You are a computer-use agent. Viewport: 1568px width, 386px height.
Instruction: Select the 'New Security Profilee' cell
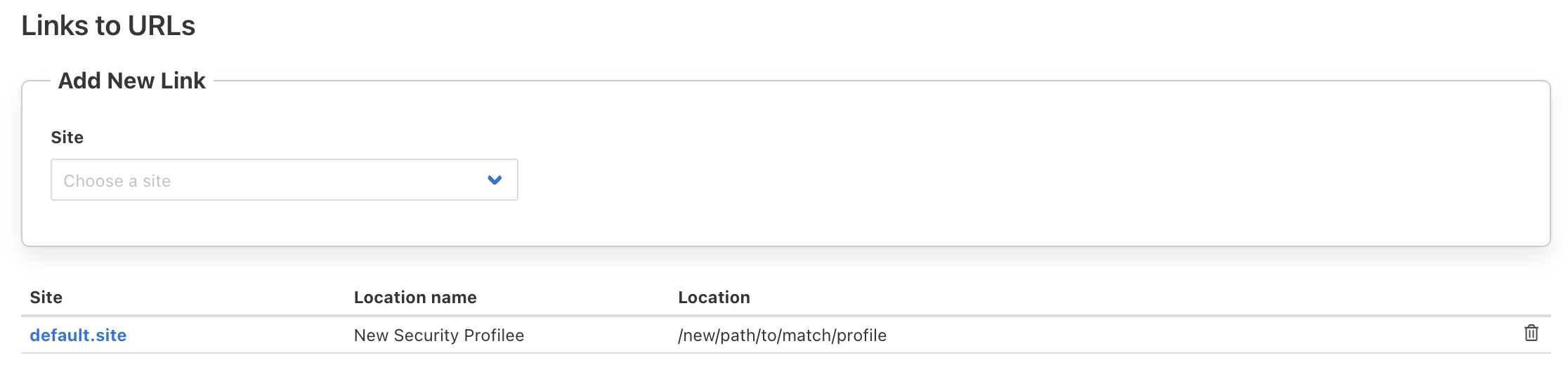point(439,335)
